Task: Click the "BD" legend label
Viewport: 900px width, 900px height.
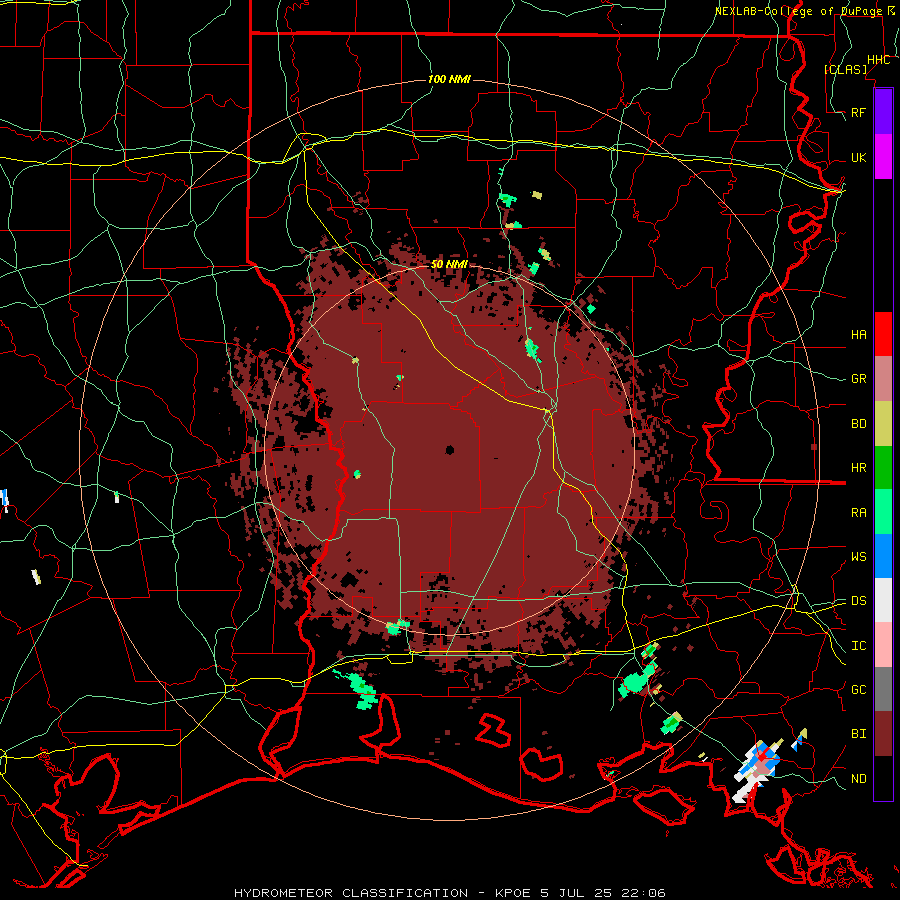Action: tap(858, 424)
